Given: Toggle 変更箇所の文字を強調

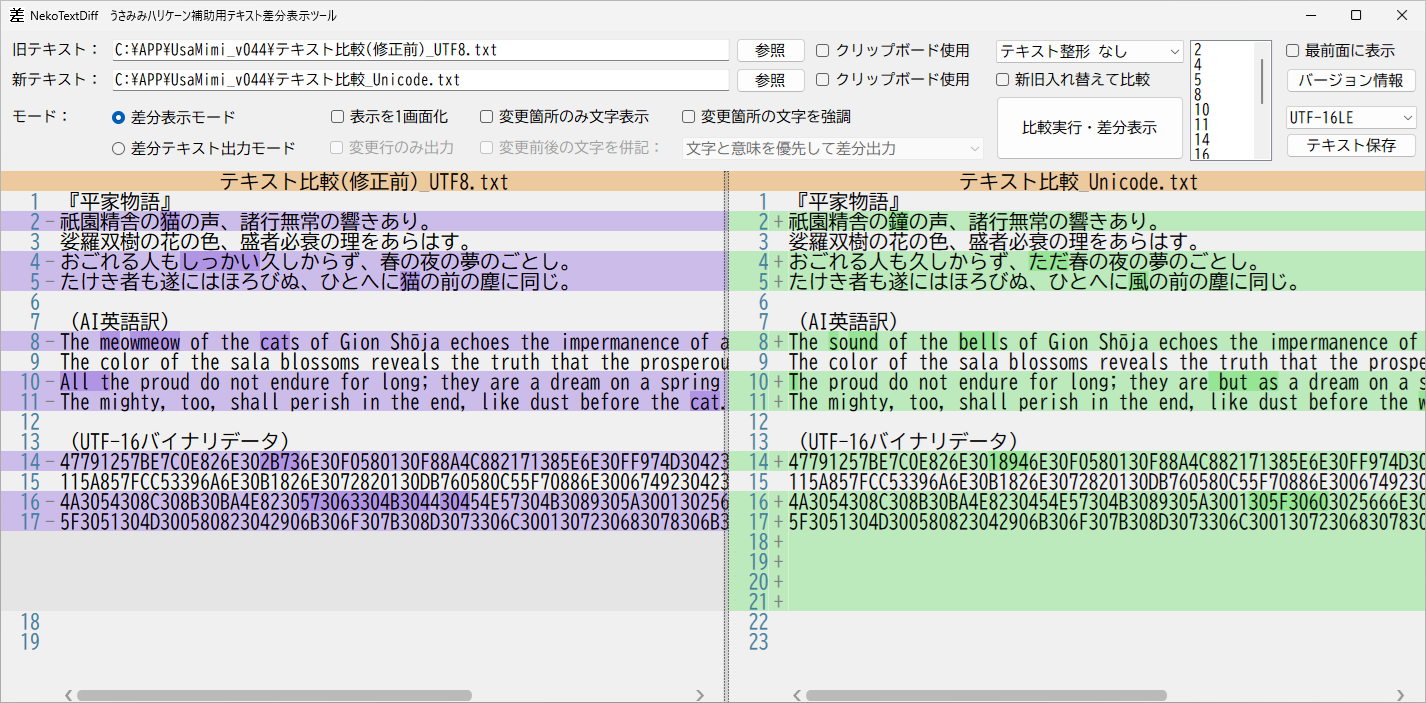Looking at the screenshot, I should pos(688,116).
